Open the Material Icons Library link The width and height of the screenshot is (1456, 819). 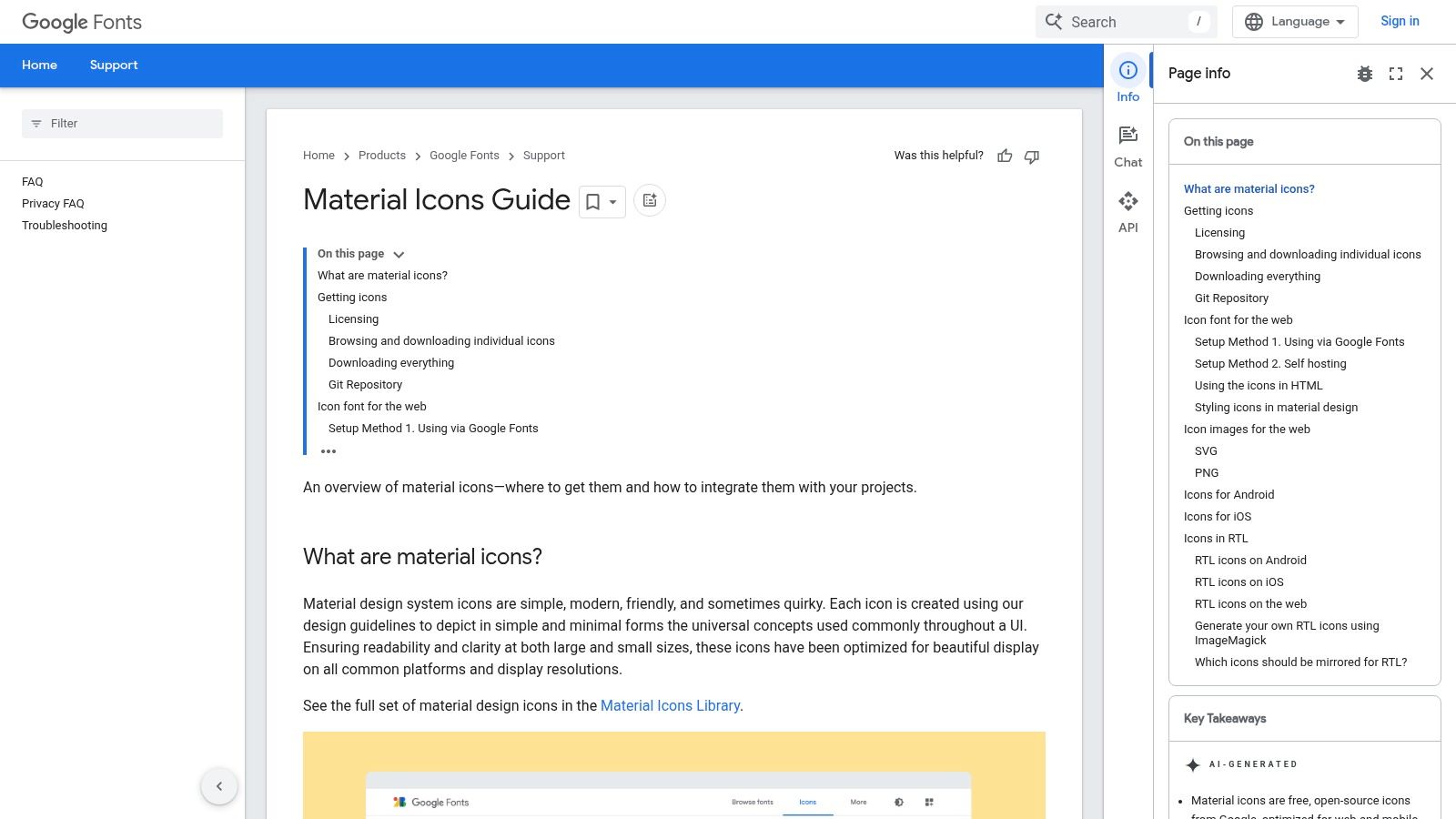670,705
